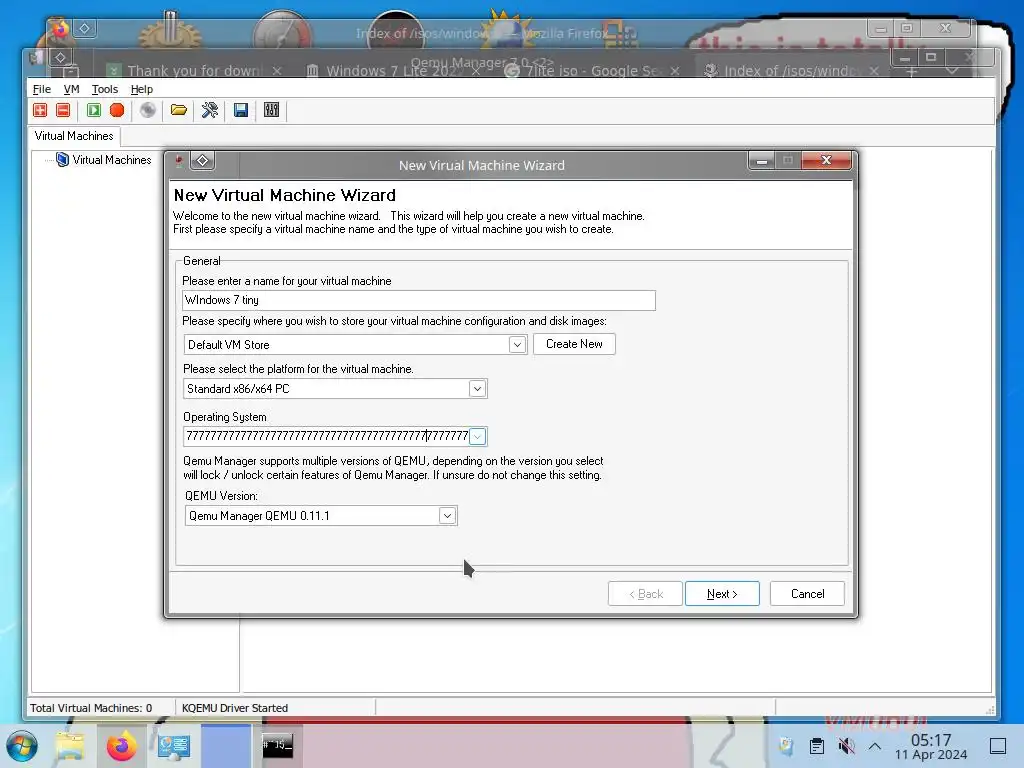
Task: Open the terminal taskbar icon
Action: pyautogui.click(x=278, y=745)
